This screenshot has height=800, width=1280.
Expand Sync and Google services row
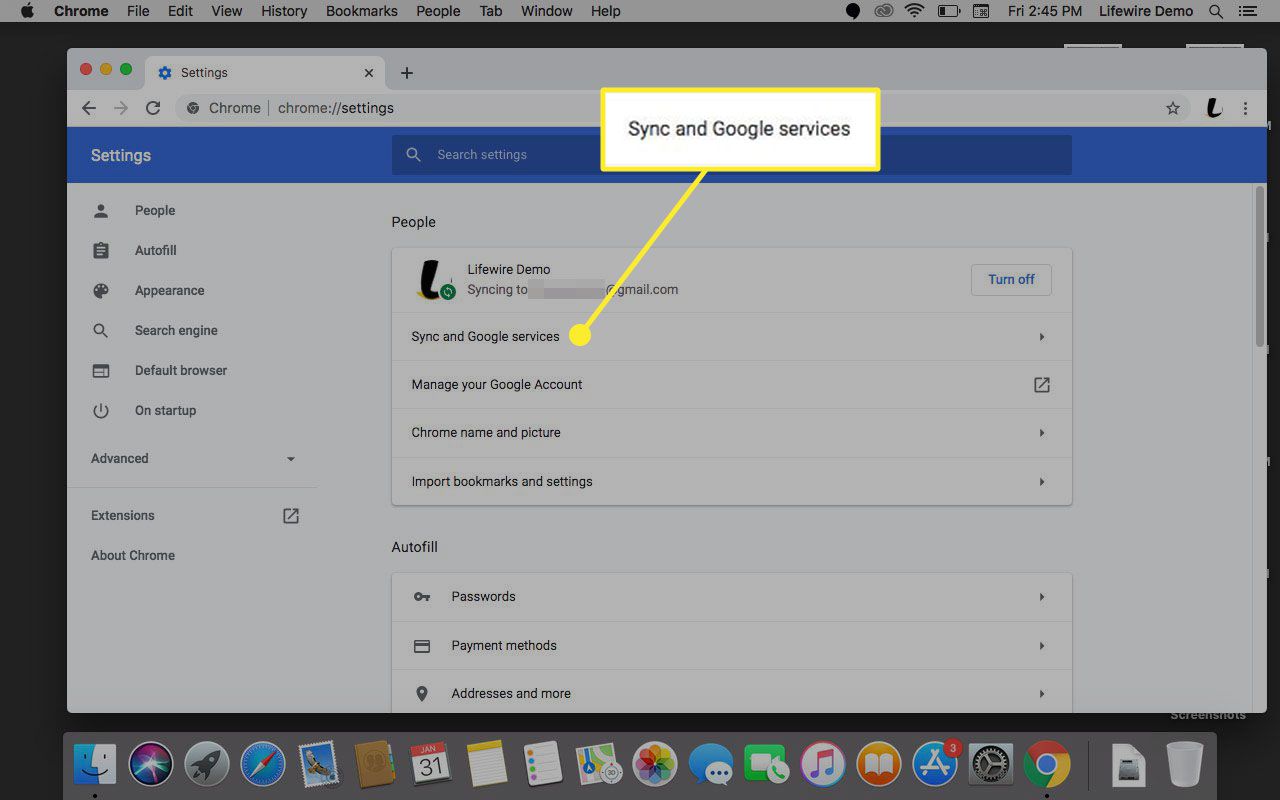pos(1041,337)
